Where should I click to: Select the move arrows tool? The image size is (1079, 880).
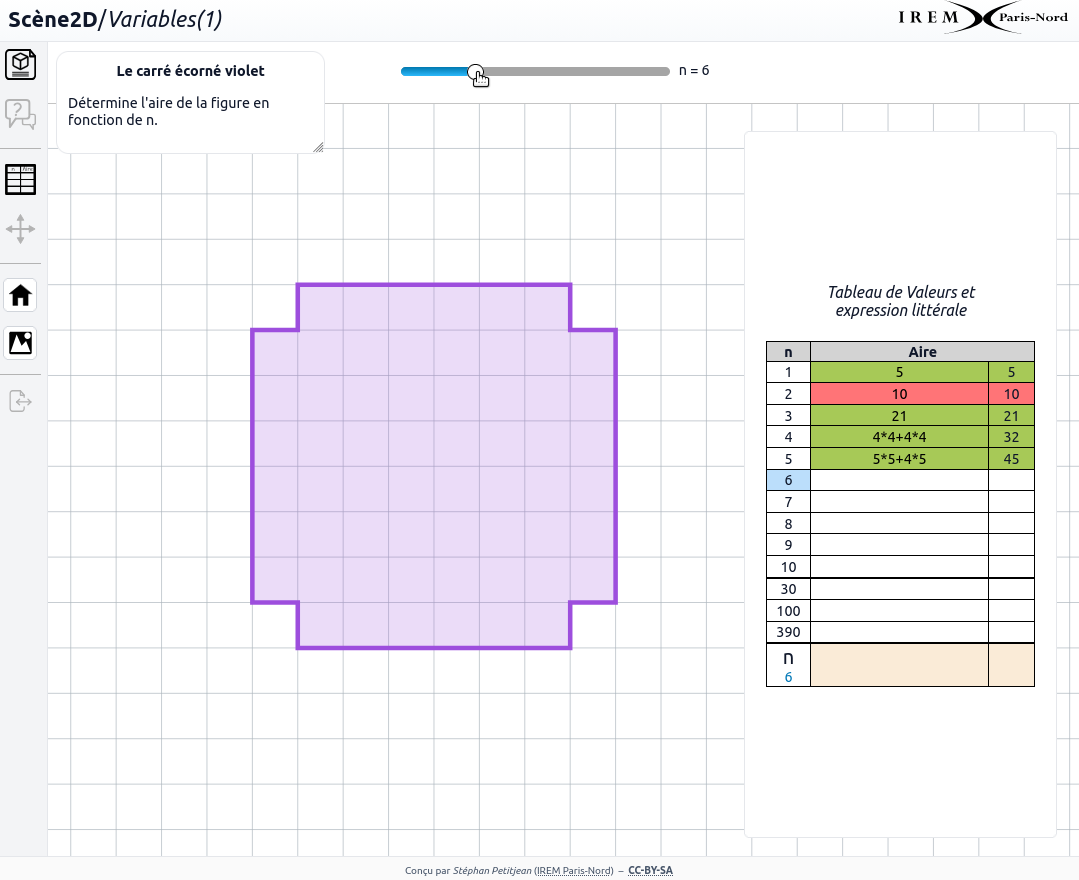[21, 229]
